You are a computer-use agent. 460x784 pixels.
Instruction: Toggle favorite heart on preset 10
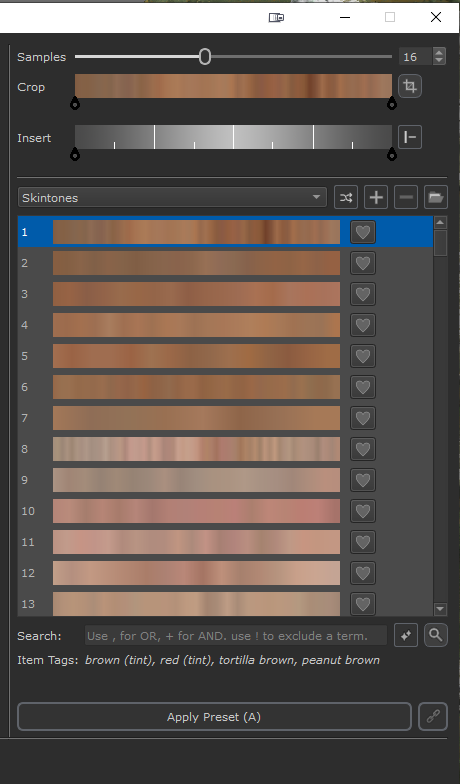pyautogui.click(x=362, y=511)
